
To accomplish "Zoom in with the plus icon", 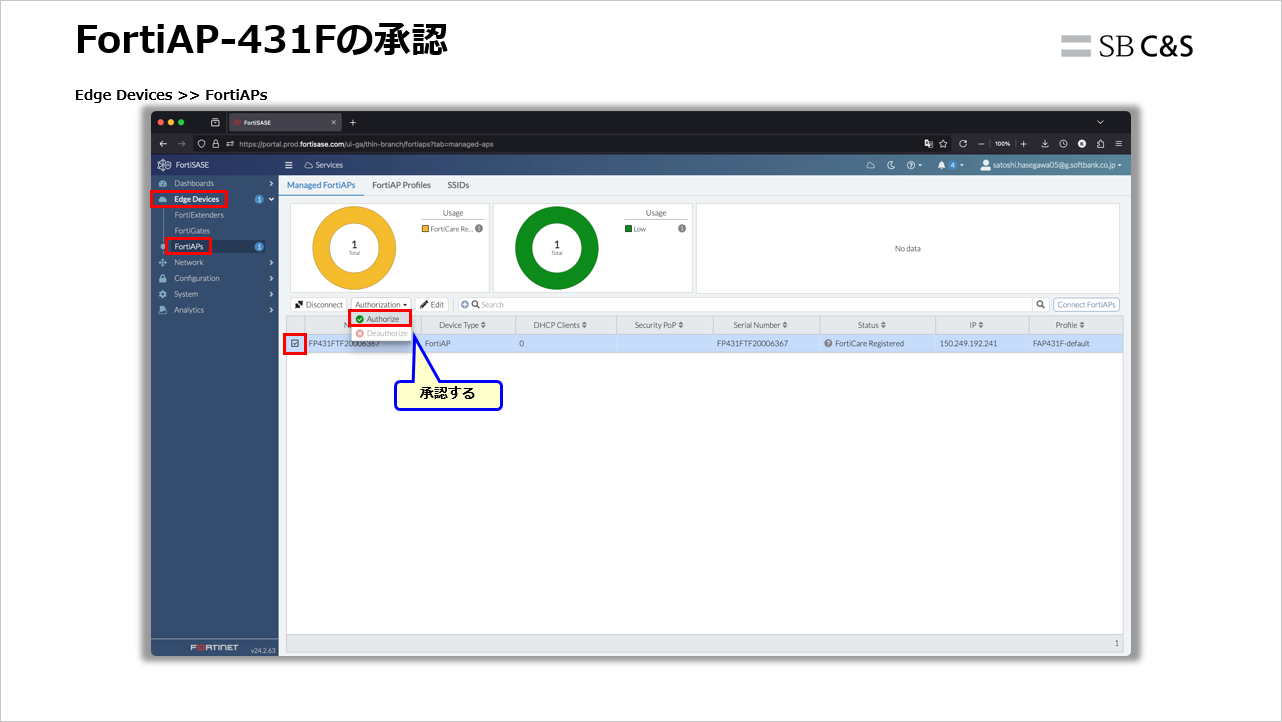I will [x=1023, y=144].
